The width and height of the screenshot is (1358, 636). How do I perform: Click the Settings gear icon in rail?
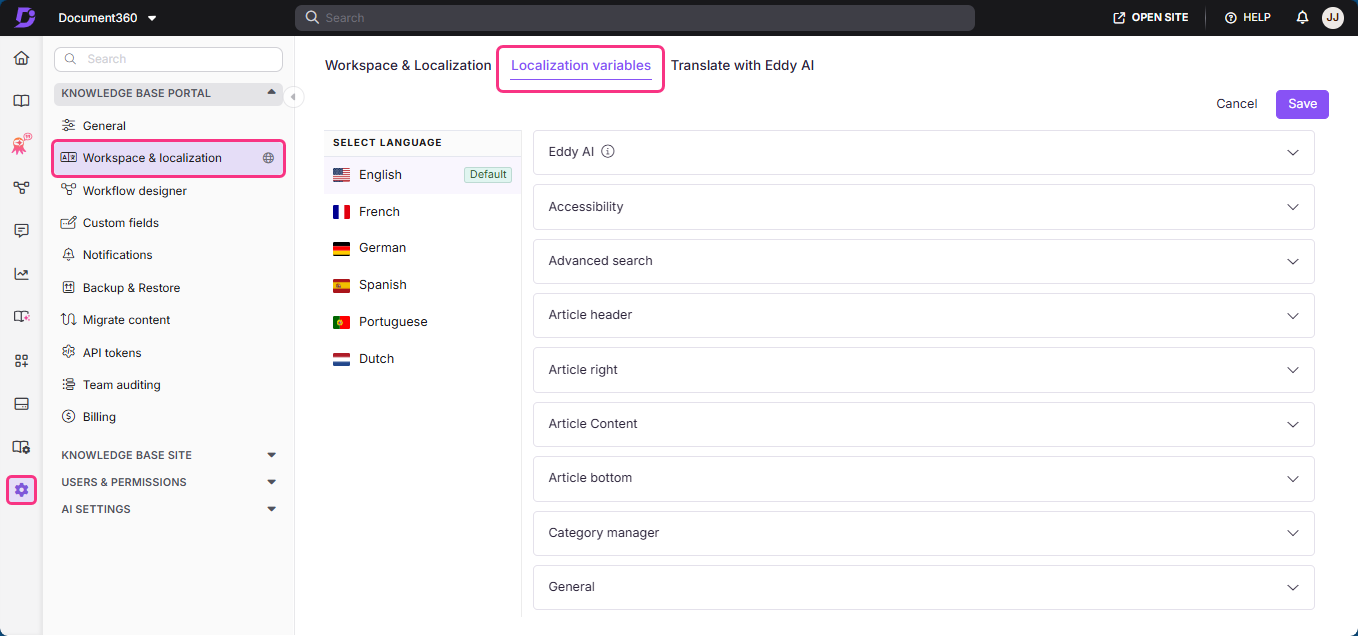click(x=21, y=490)
